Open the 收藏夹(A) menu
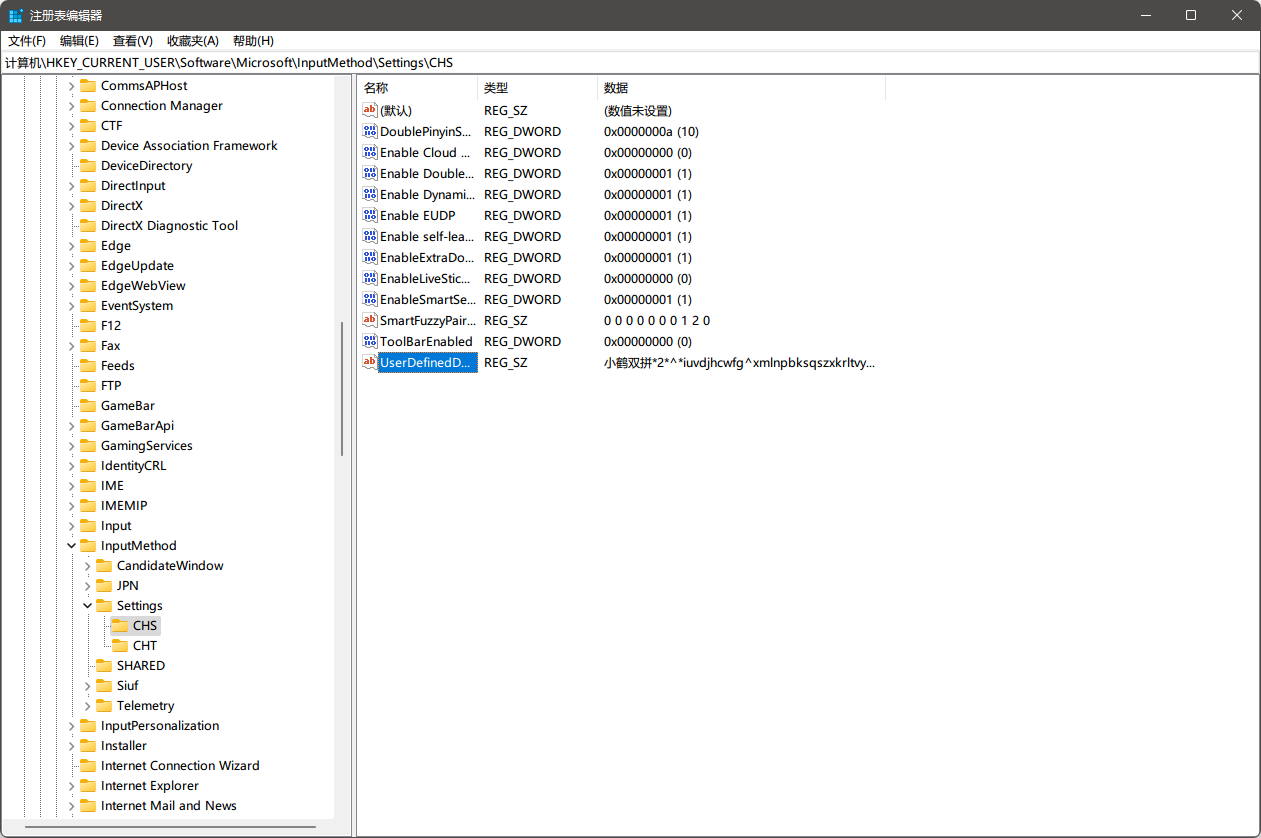1261x838 pixels. tap(192, 41)
